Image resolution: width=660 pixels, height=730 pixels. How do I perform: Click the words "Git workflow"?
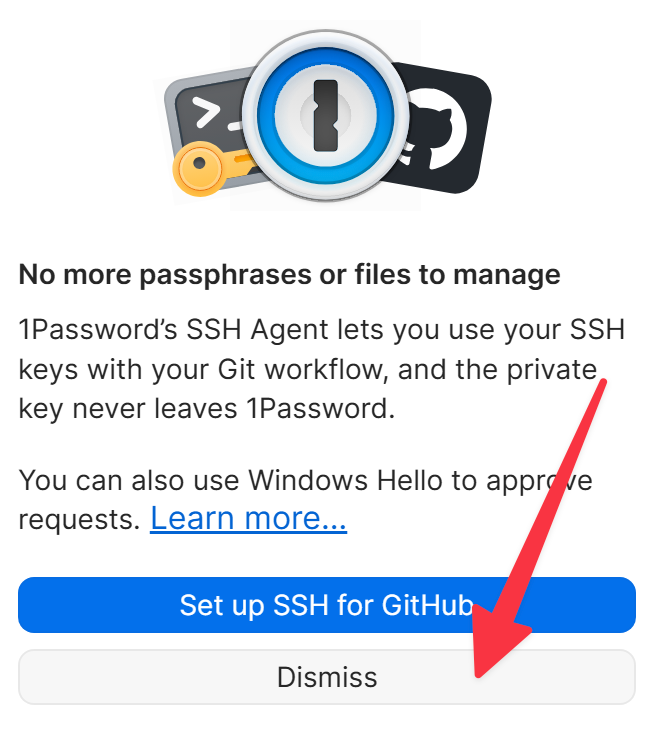tap(303, 370)
